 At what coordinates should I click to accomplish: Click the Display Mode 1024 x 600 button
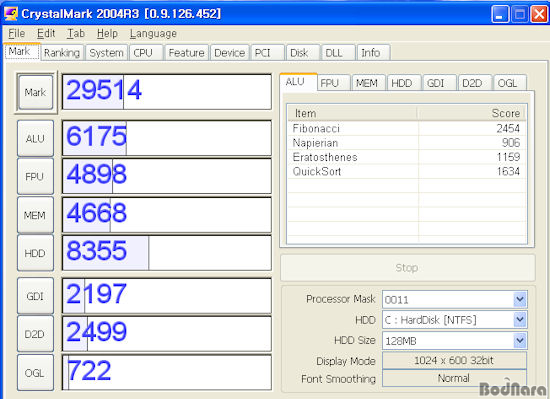tap(454, 360)
